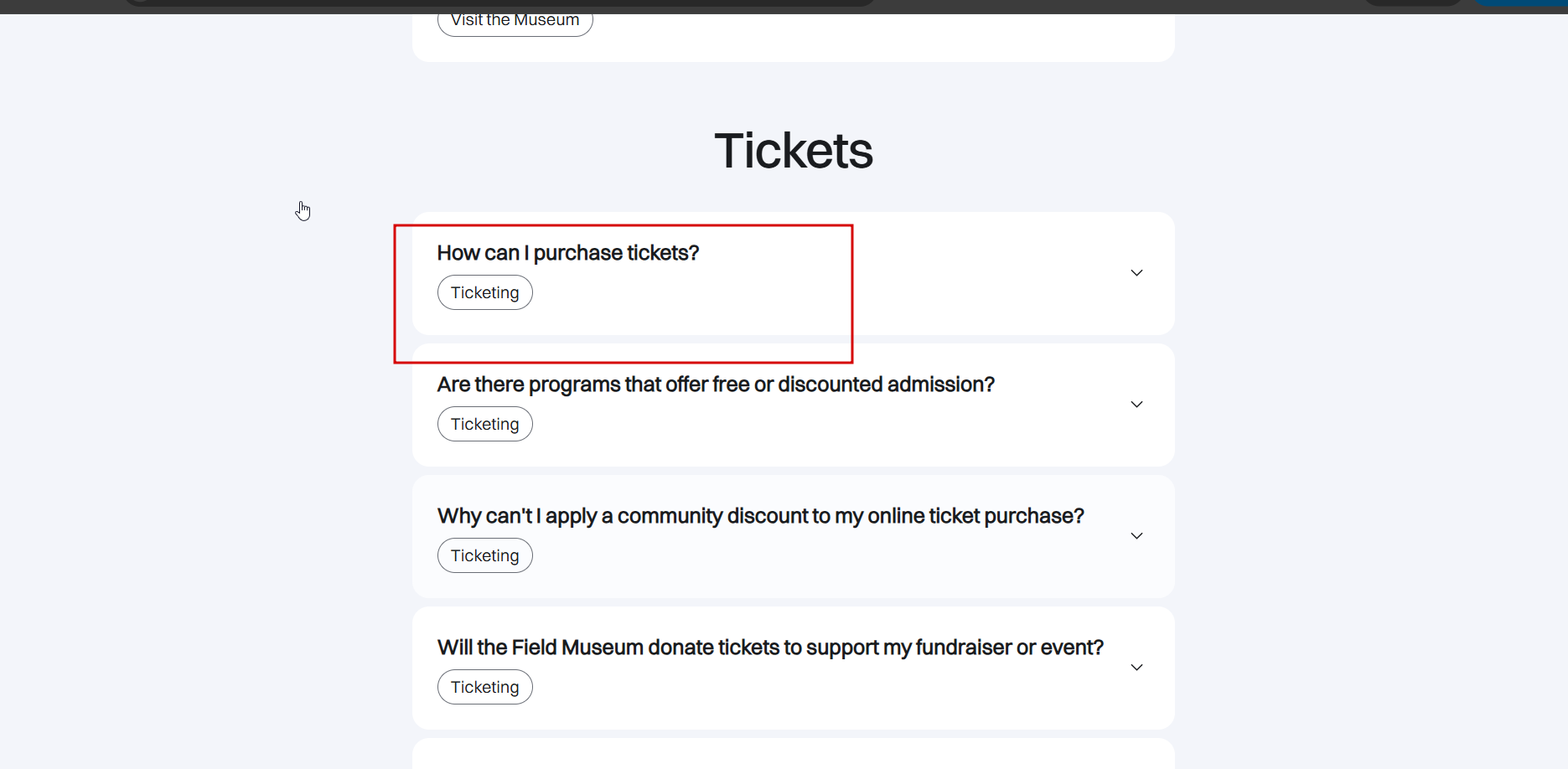Click Ticketing tag under discounted admission question

pyautogui.click(x=484, y=425)
